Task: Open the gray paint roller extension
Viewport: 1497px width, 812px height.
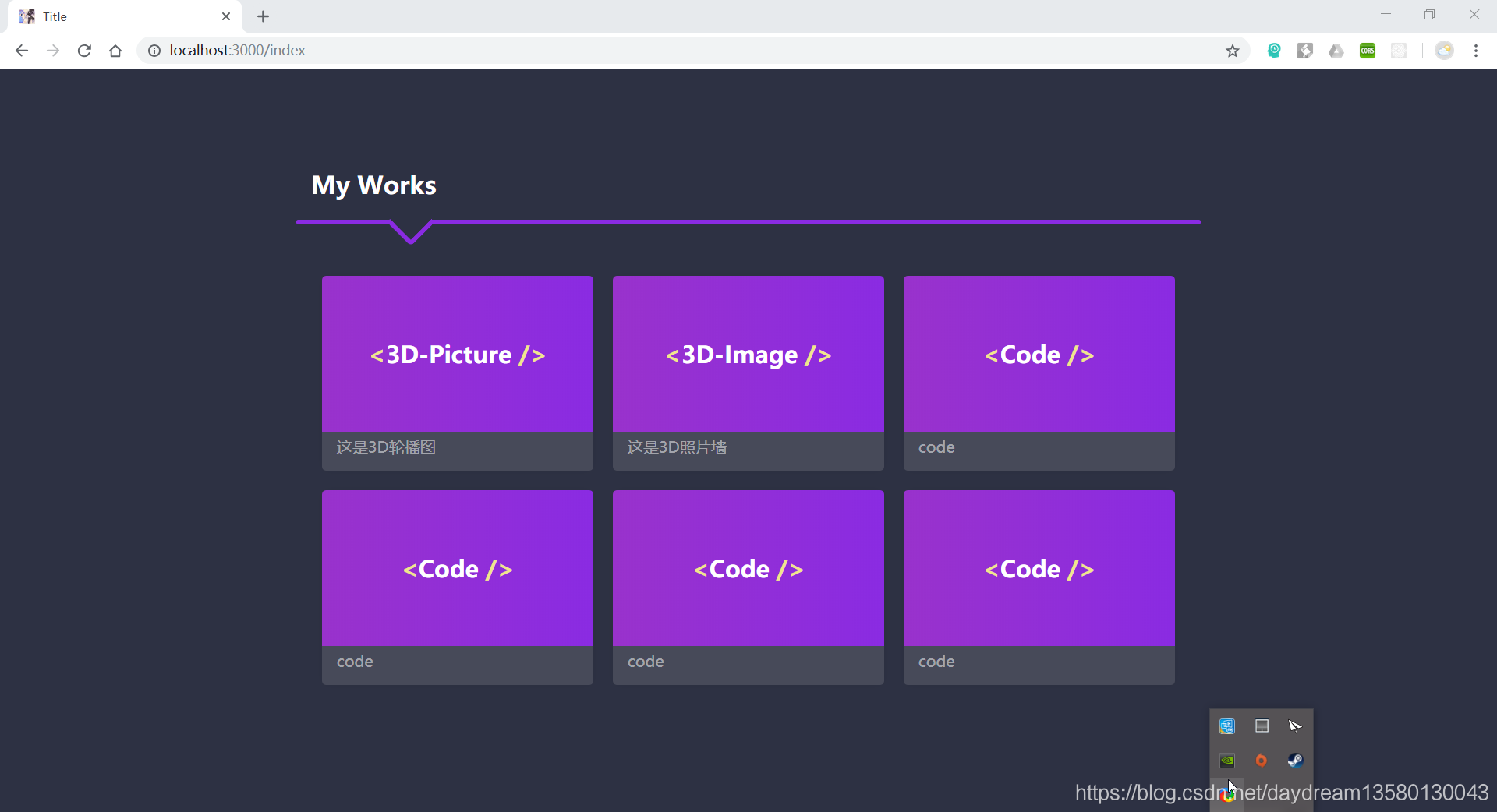Action: [1305, 51]
